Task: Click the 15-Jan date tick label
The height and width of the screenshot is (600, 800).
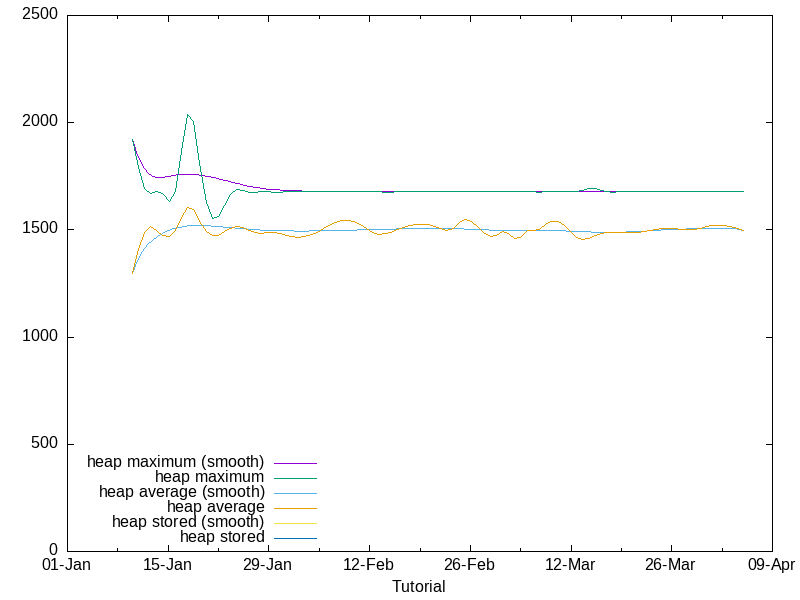Action: tap(167, 565)
